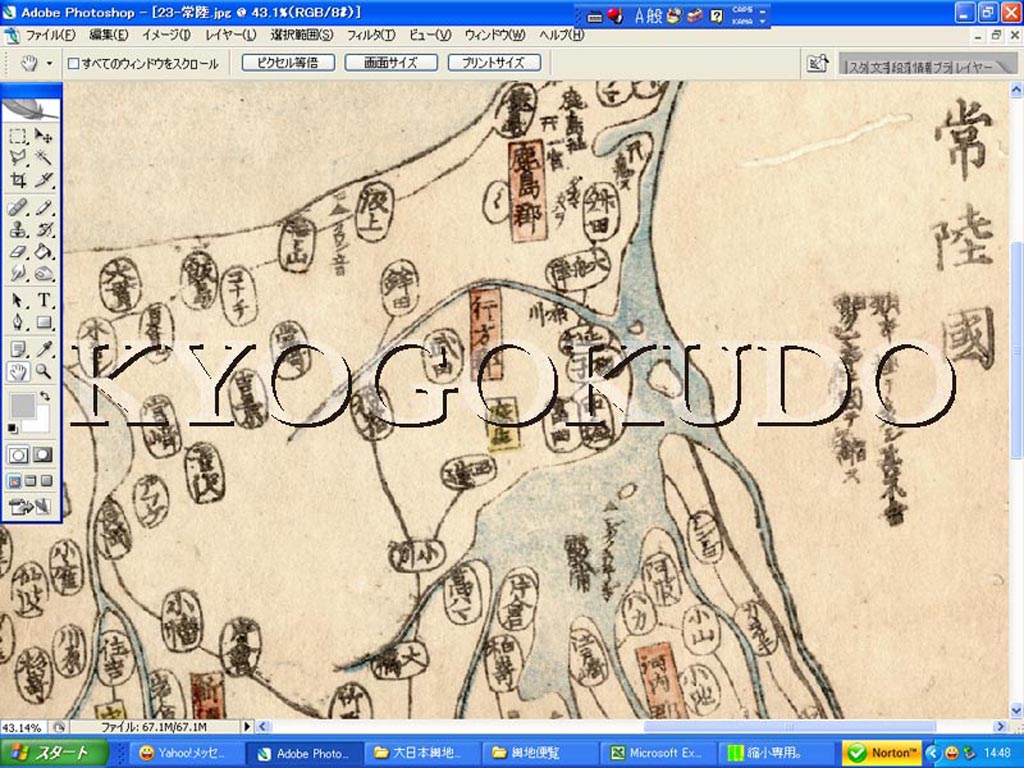Viewport: 1024px width, 768px height.
Task: Choose Full Screen Mode button
Action: [46, 481]
